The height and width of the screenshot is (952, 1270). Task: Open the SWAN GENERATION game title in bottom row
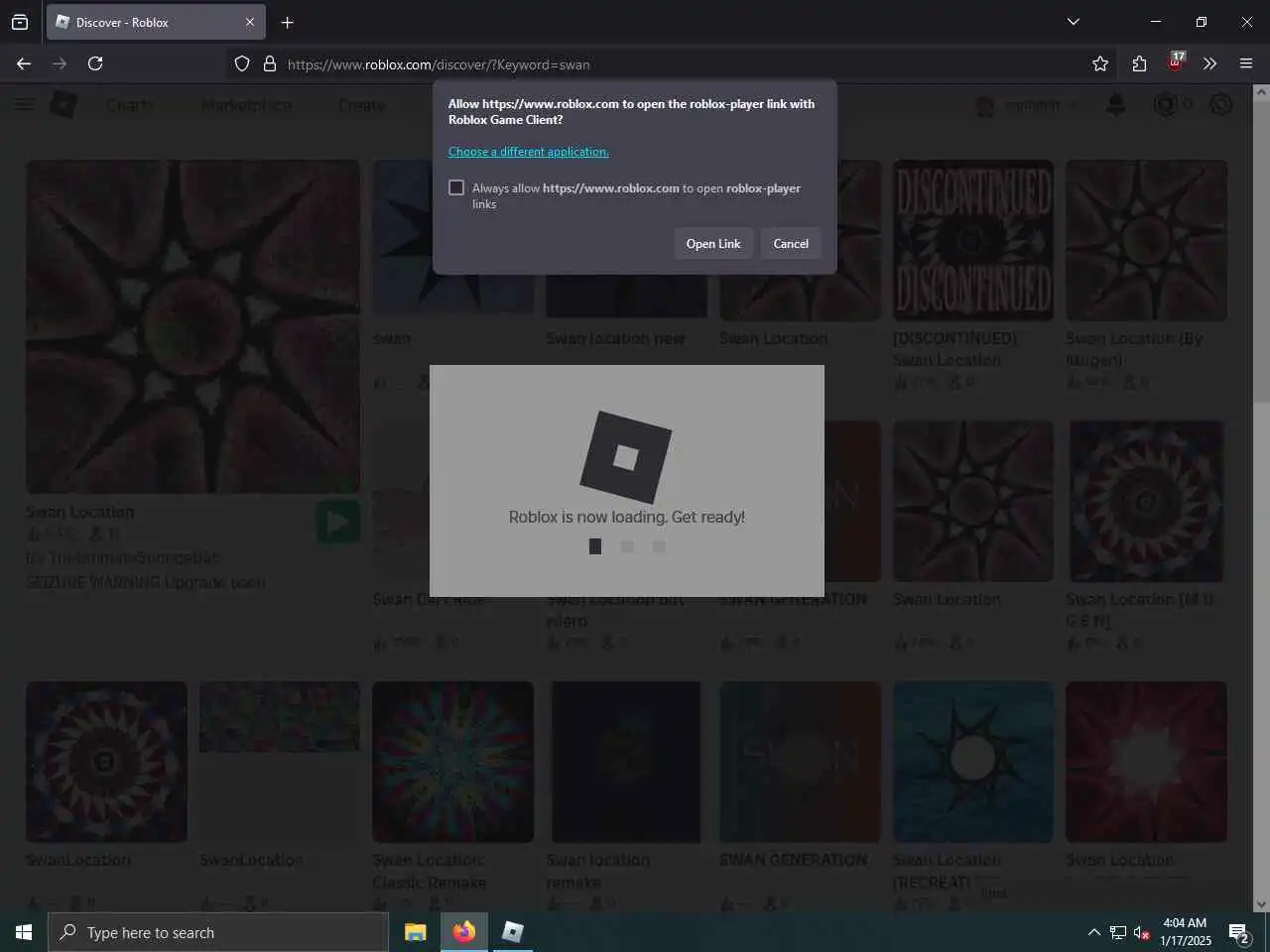pyautogui.click(x=793, y=860)
